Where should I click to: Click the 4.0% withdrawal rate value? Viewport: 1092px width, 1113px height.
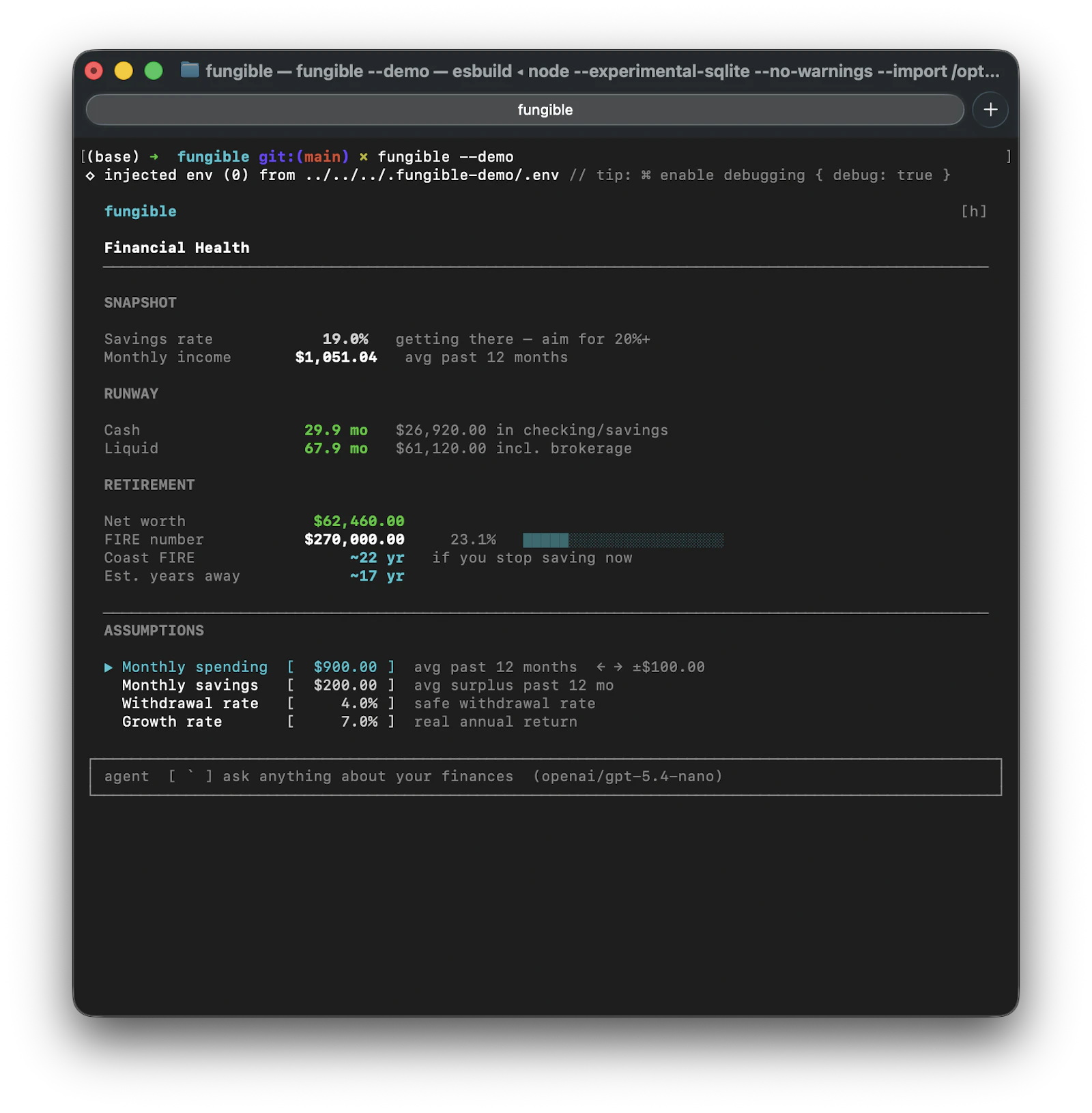pyautogui.click(x=359, y=704)
